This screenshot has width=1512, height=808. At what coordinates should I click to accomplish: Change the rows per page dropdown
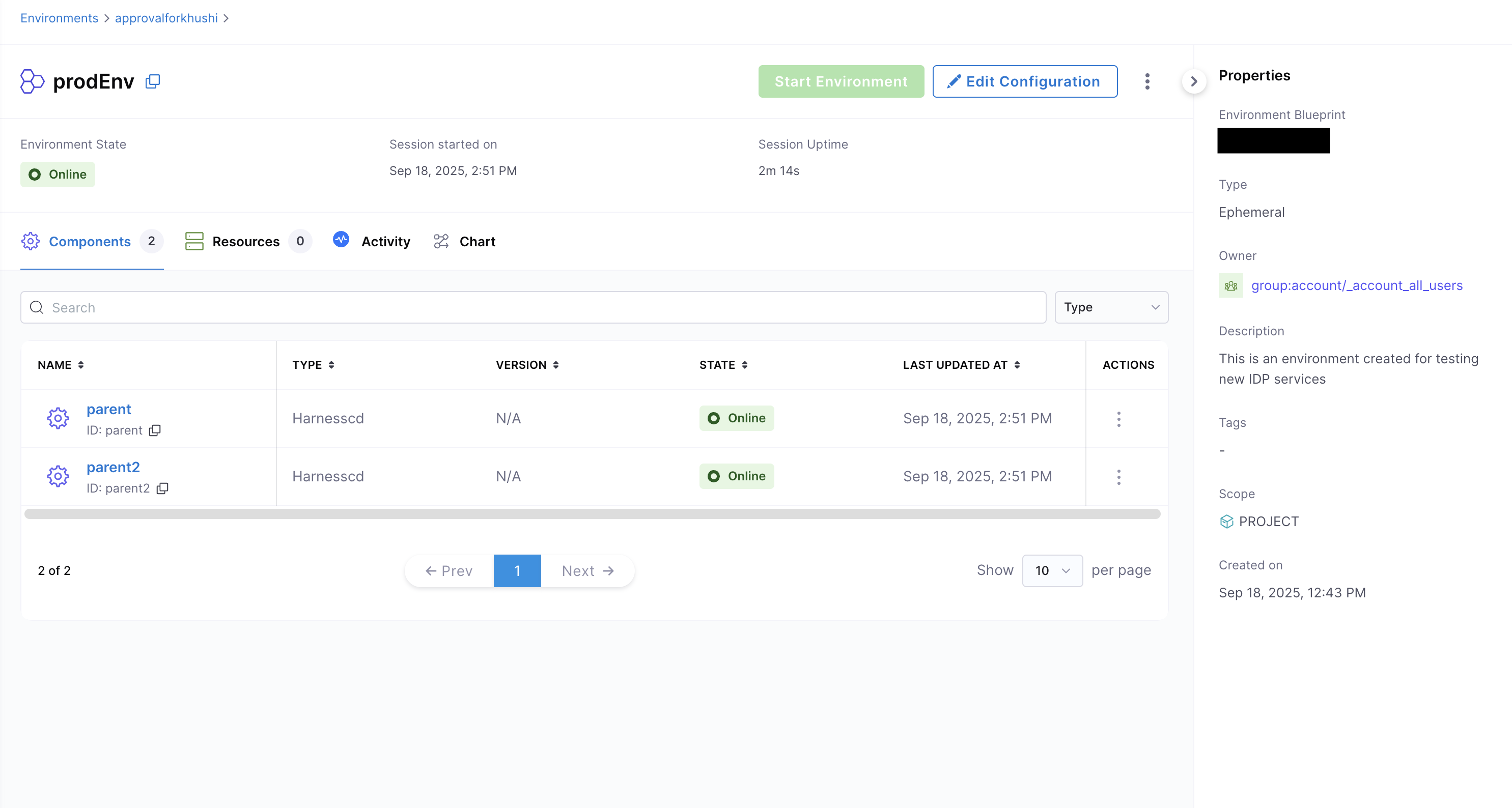1052,570
